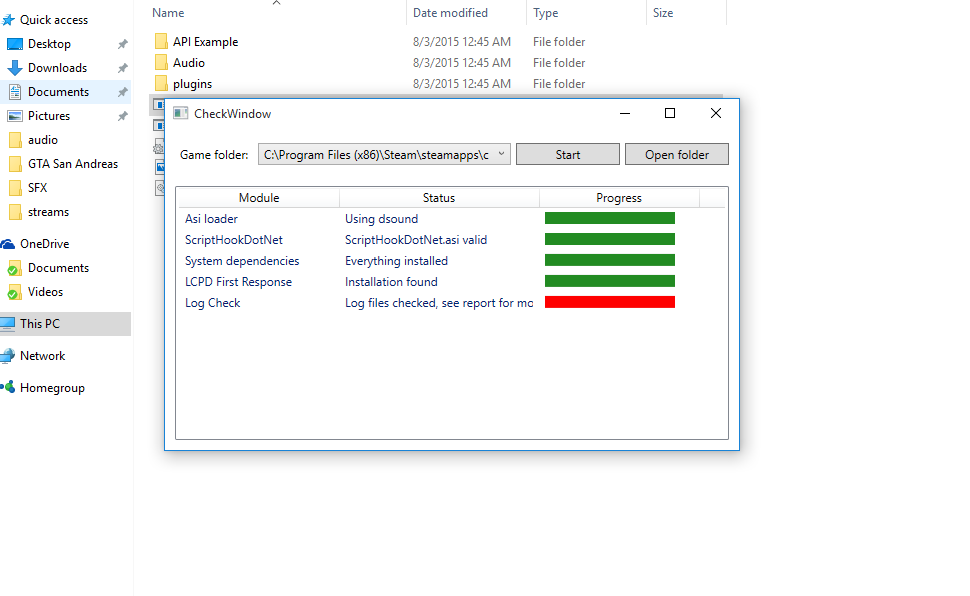Expand the Game folder path dropdown
The width and height of the screenshot is (970, 596).
(502, 154)
